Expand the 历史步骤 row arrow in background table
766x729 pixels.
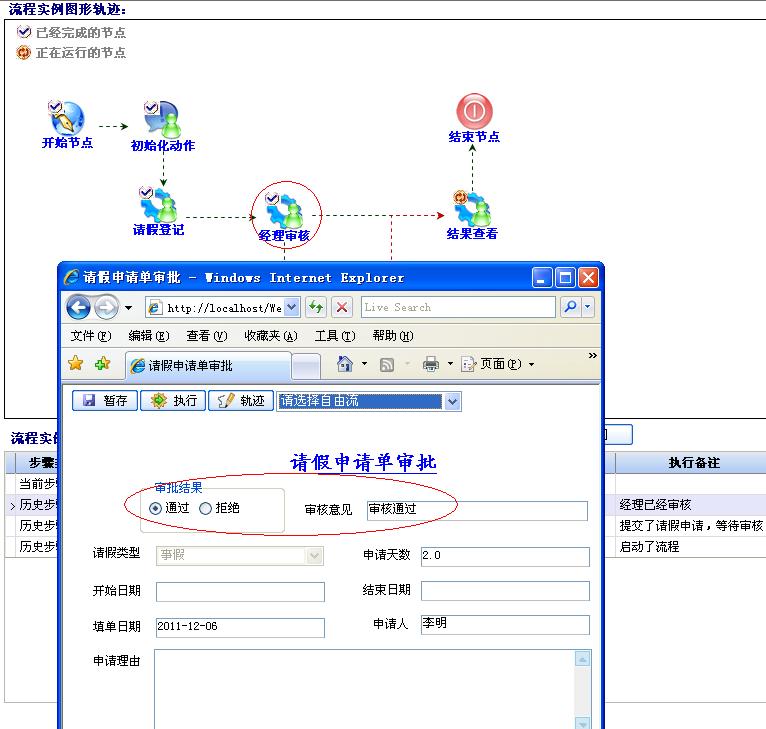click(x=13, y=506)
